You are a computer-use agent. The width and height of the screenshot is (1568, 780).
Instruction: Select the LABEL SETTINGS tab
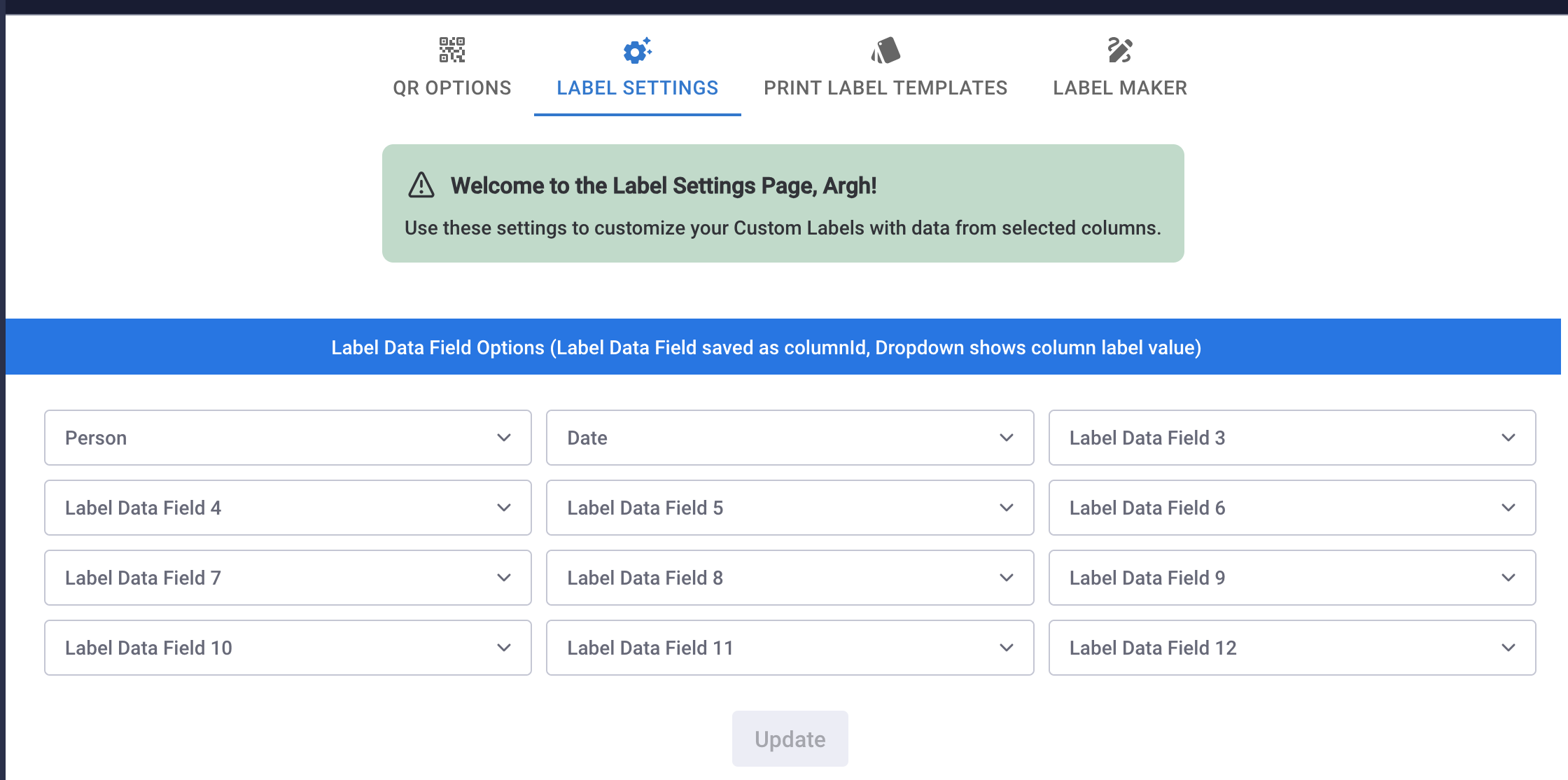click(638, 69)
